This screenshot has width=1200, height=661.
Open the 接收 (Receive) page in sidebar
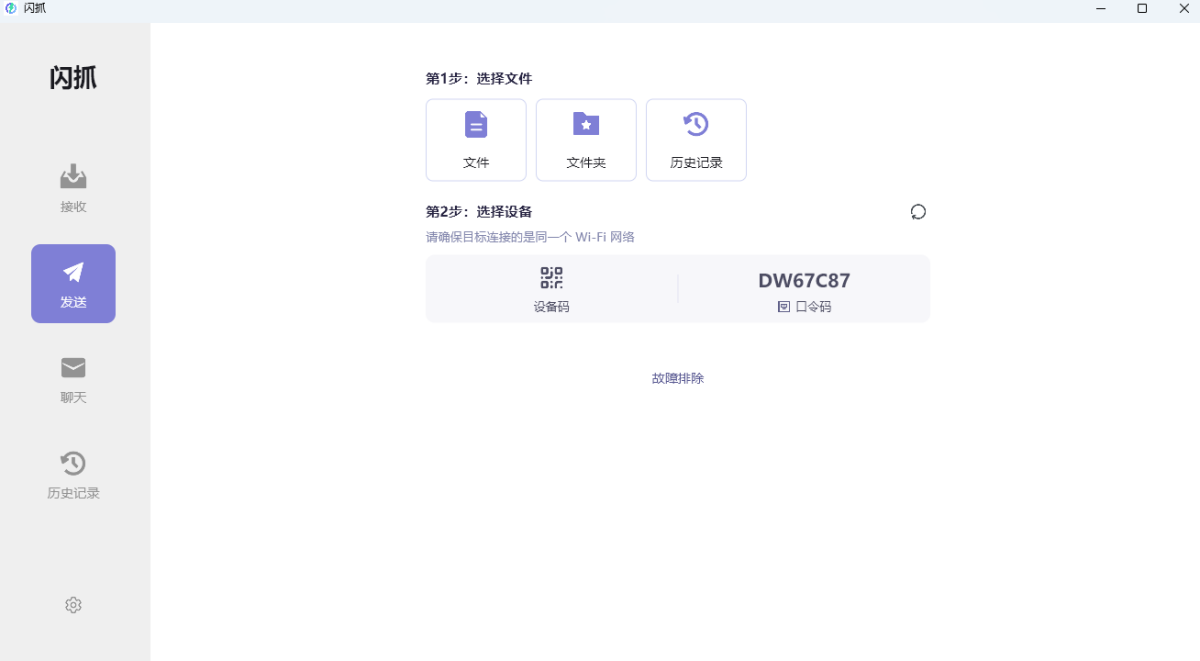tap(73, 188)
